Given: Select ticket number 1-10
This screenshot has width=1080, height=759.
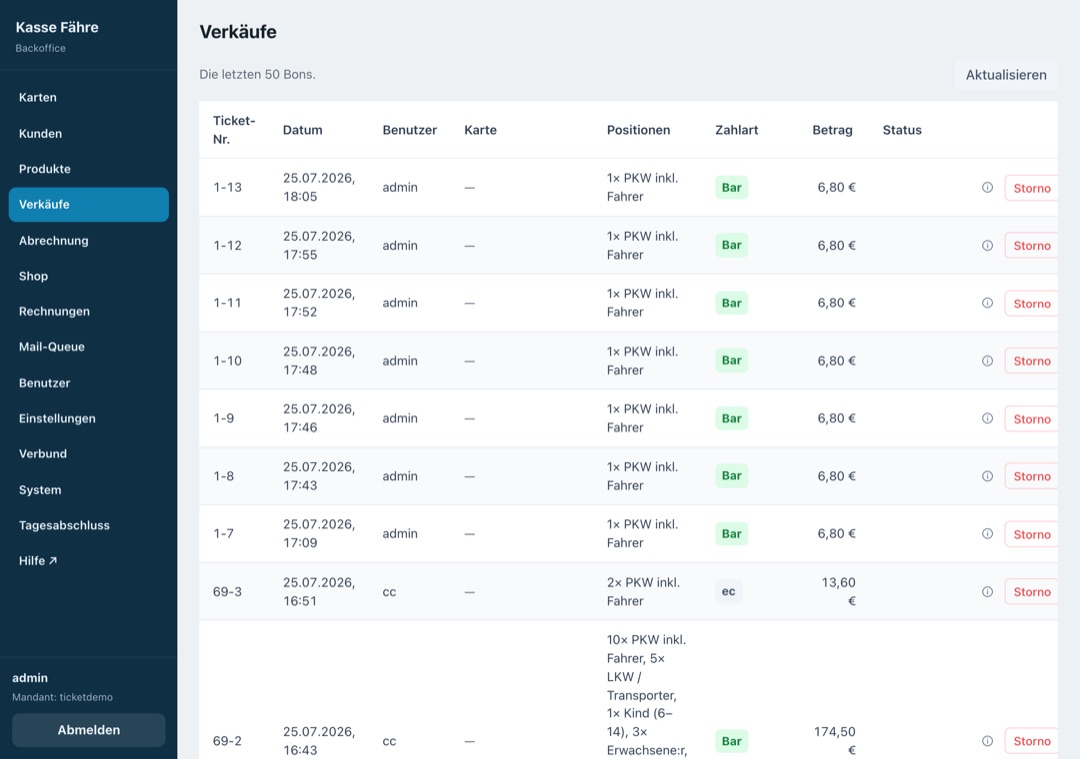Looking at the screenshot, I should pos(227,361).
